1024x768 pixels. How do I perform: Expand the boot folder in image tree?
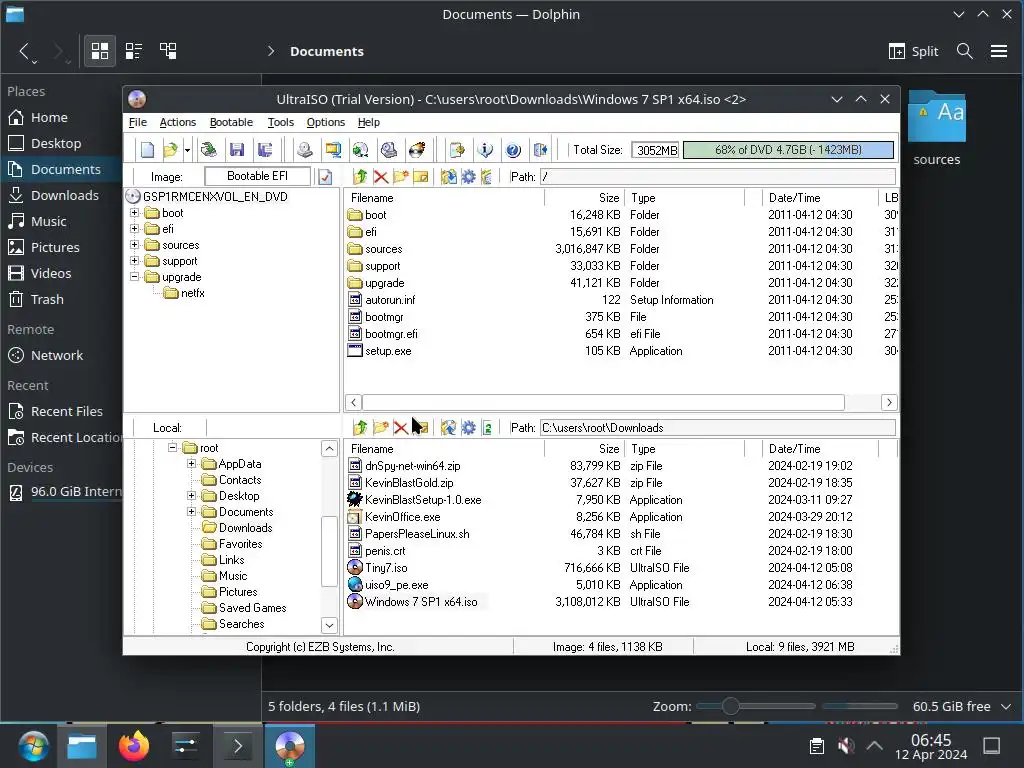pyautogui.click(x=135, y=213)
